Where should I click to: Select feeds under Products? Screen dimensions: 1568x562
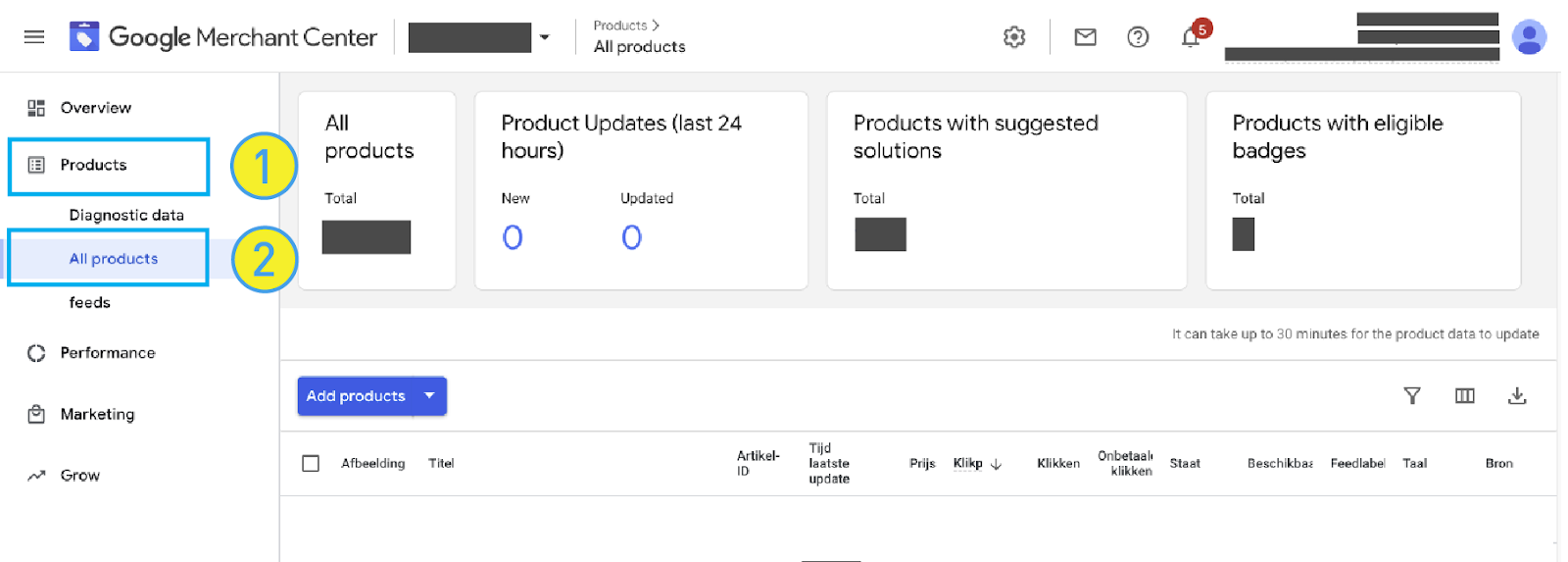click(89, 302)
